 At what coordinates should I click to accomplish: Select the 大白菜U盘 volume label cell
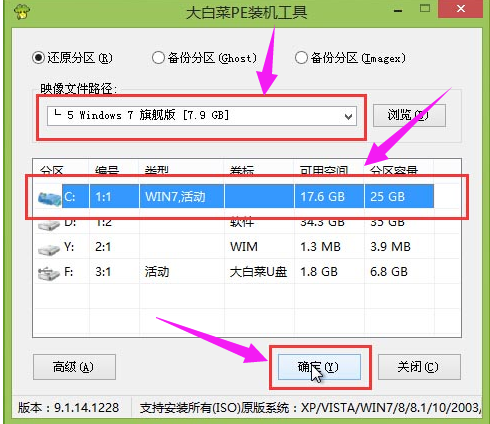coord(258,272)
